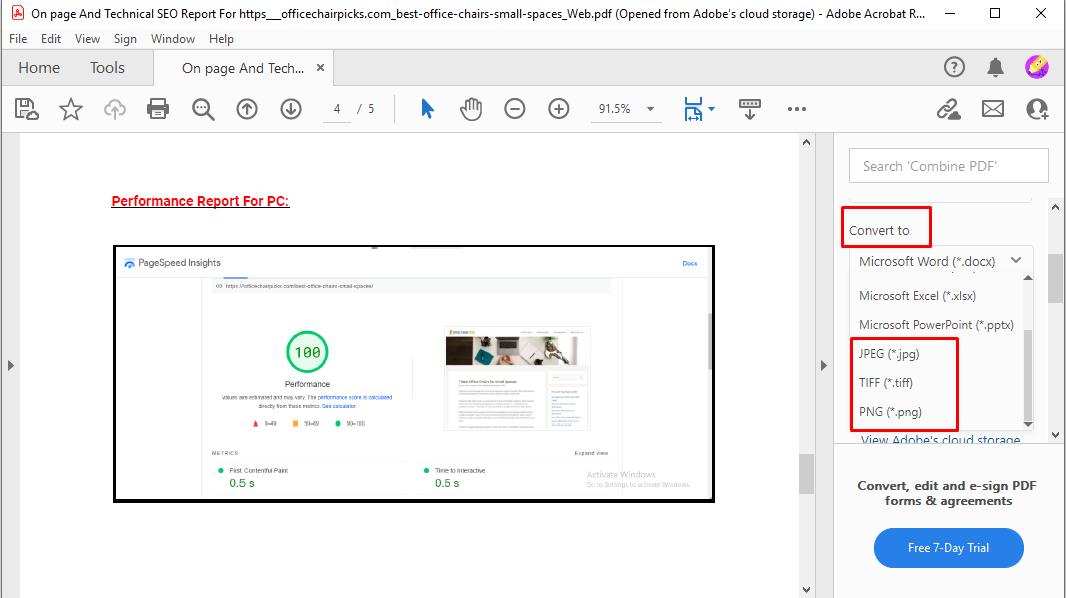Go to previous page with up arrow
The height and width of the screenshot is (598, 1066).
point(246,108)
